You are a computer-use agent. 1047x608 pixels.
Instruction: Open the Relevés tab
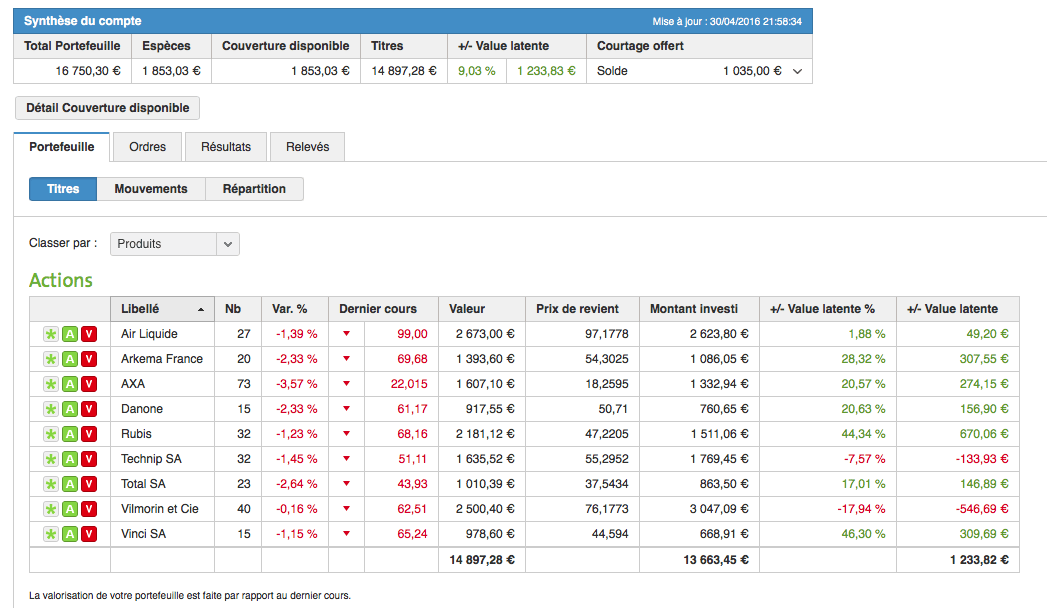pyautogui.click(x=307, y=147)
